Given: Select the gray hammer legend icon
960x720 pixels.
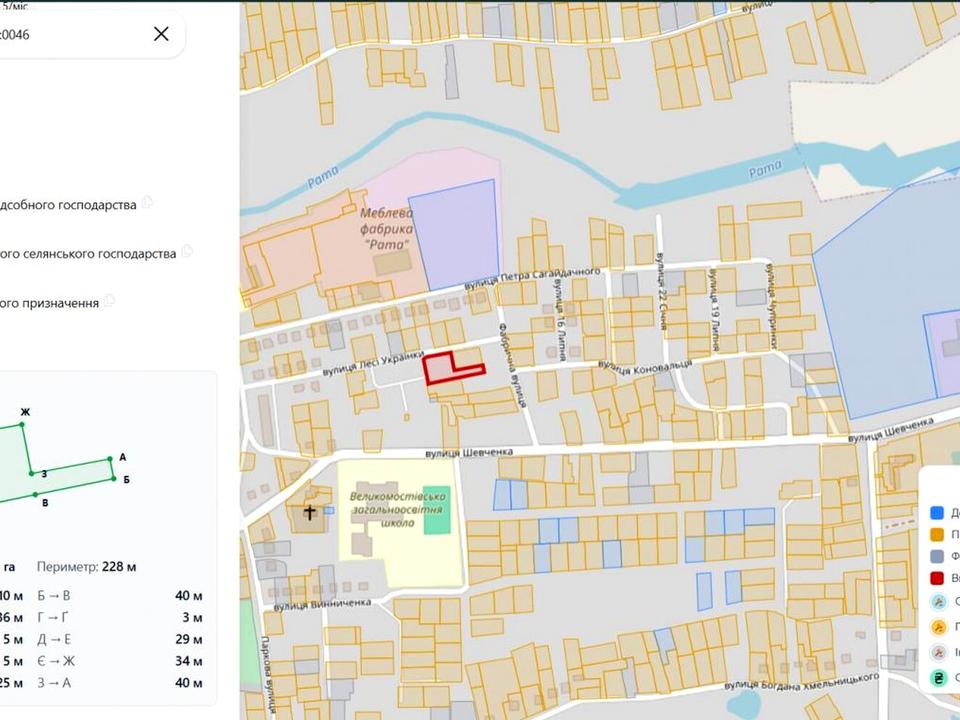Looking at the screenshot, I should point(939,652).
